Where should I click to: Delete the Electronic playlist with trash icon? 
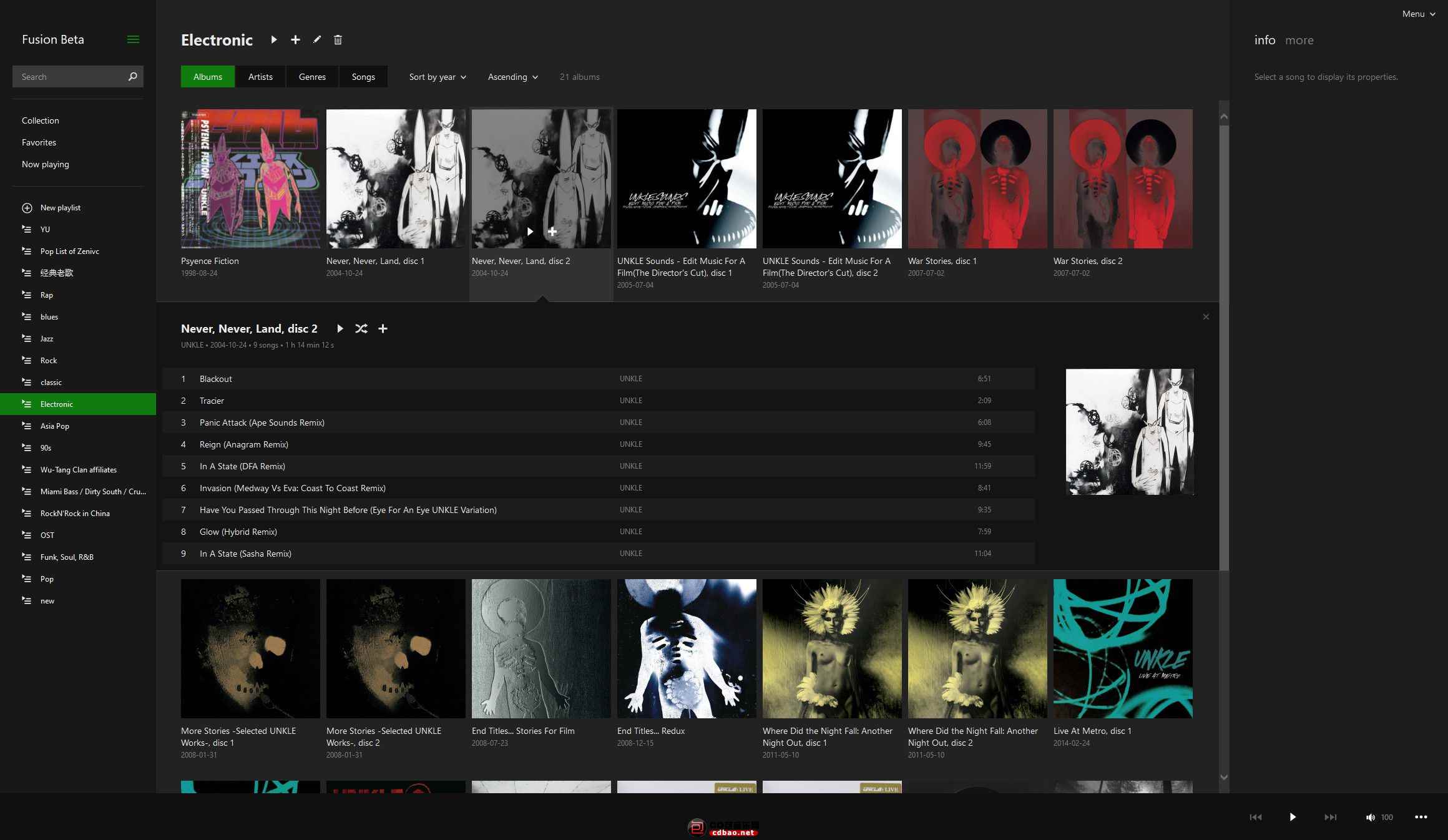click(x=338, y=40)
